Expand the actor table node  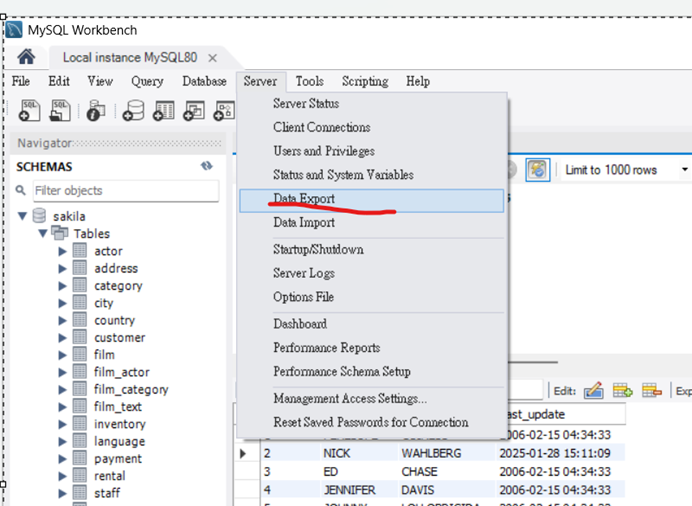[x=63, y=251]
